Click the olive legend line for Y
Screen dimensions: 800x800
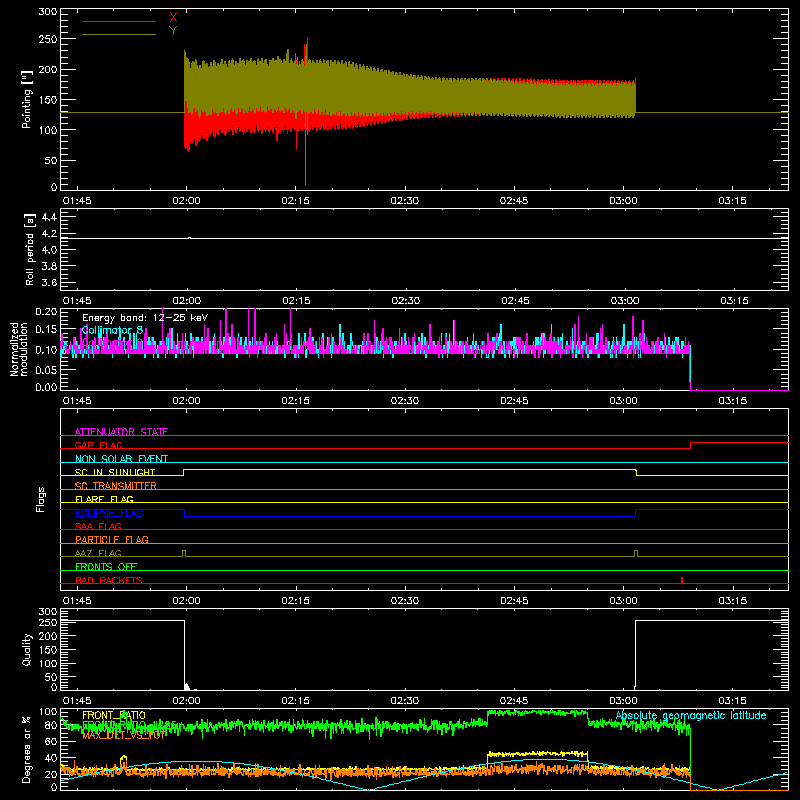pos(119,34)
